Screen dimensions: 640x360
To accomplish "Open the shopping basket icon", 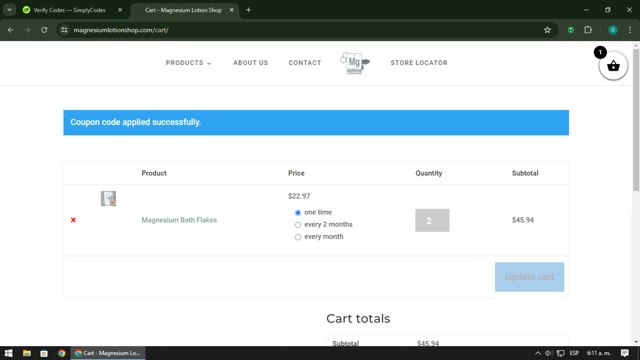I will [x=613, y=66].
